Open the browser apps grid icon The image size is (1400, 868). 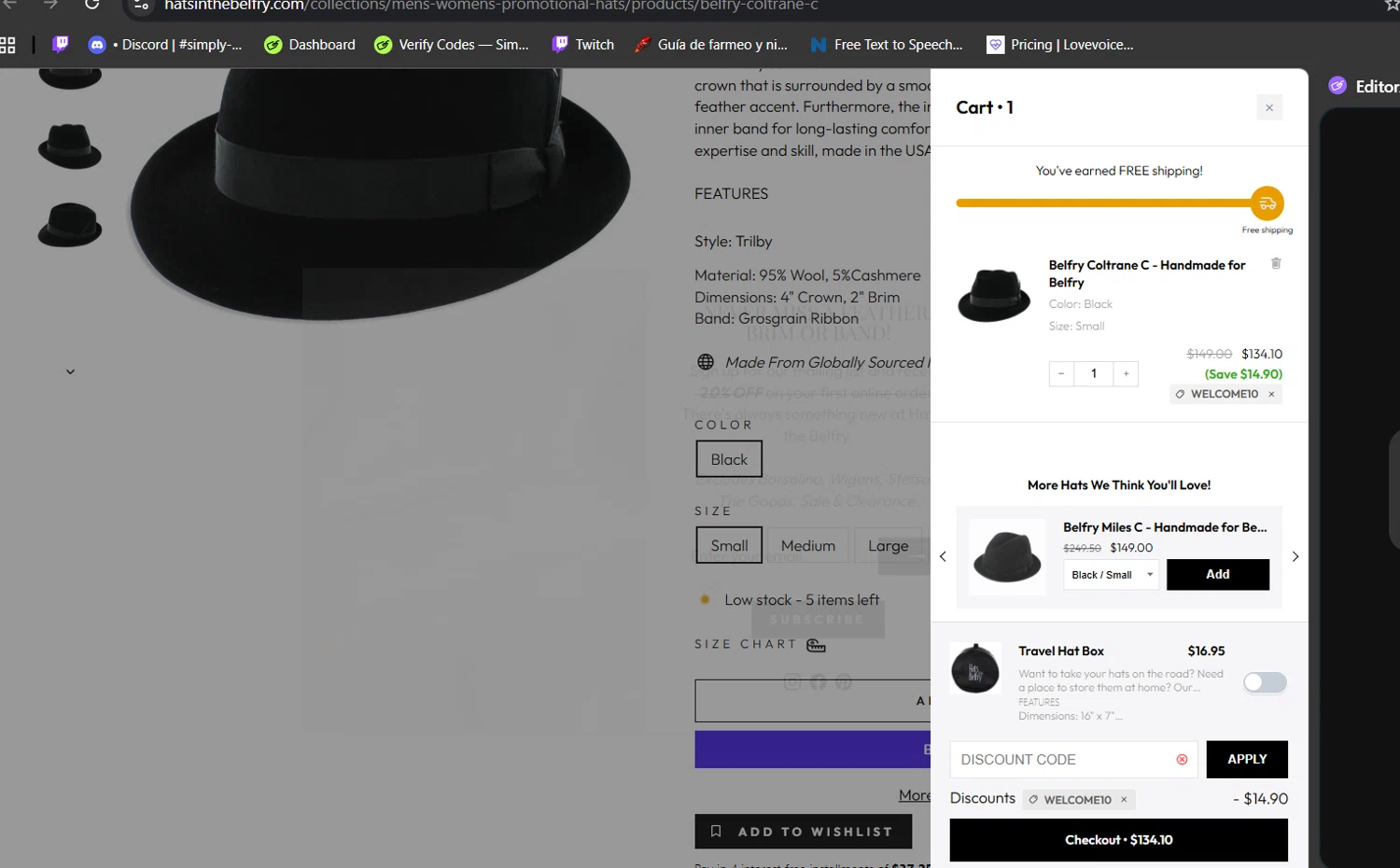(x=7, y=44)
